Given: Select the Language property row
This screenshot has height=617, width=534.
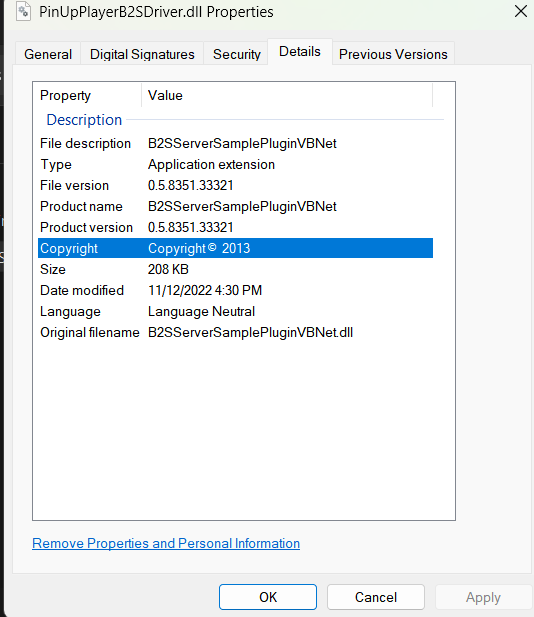Looking at the screenshot, I should pos(235,312).
